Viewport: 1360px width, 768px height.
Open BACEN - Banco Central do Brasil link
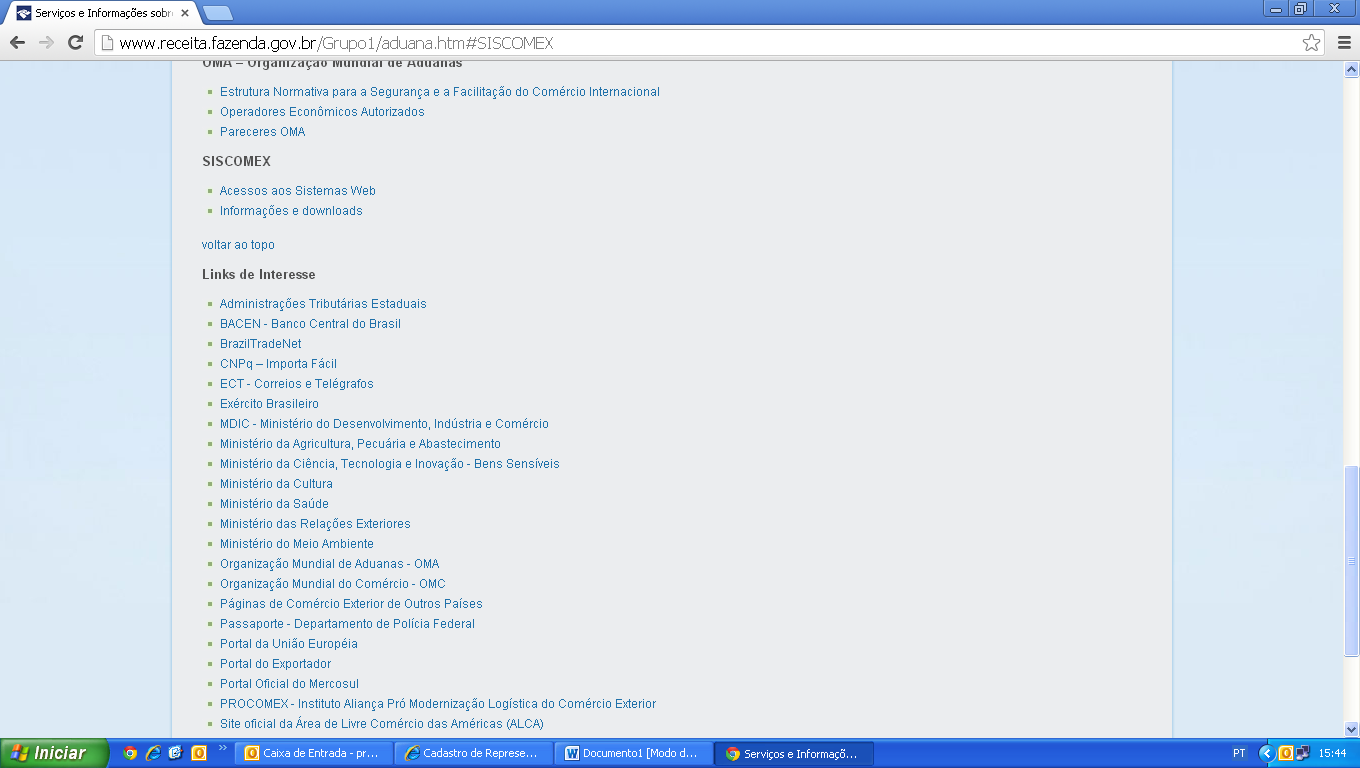[310, 323]
